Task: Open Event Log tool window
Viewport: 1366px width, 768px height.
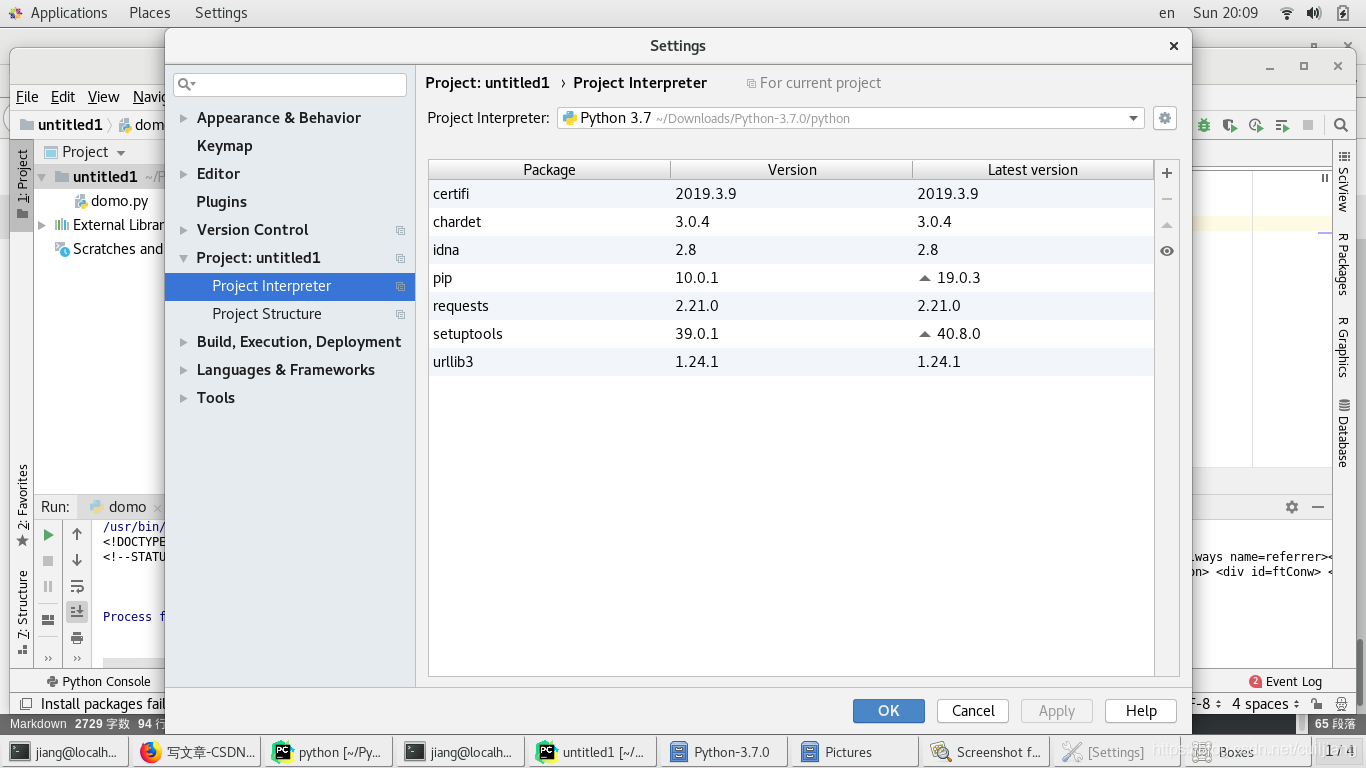Action: point(1286,682)
